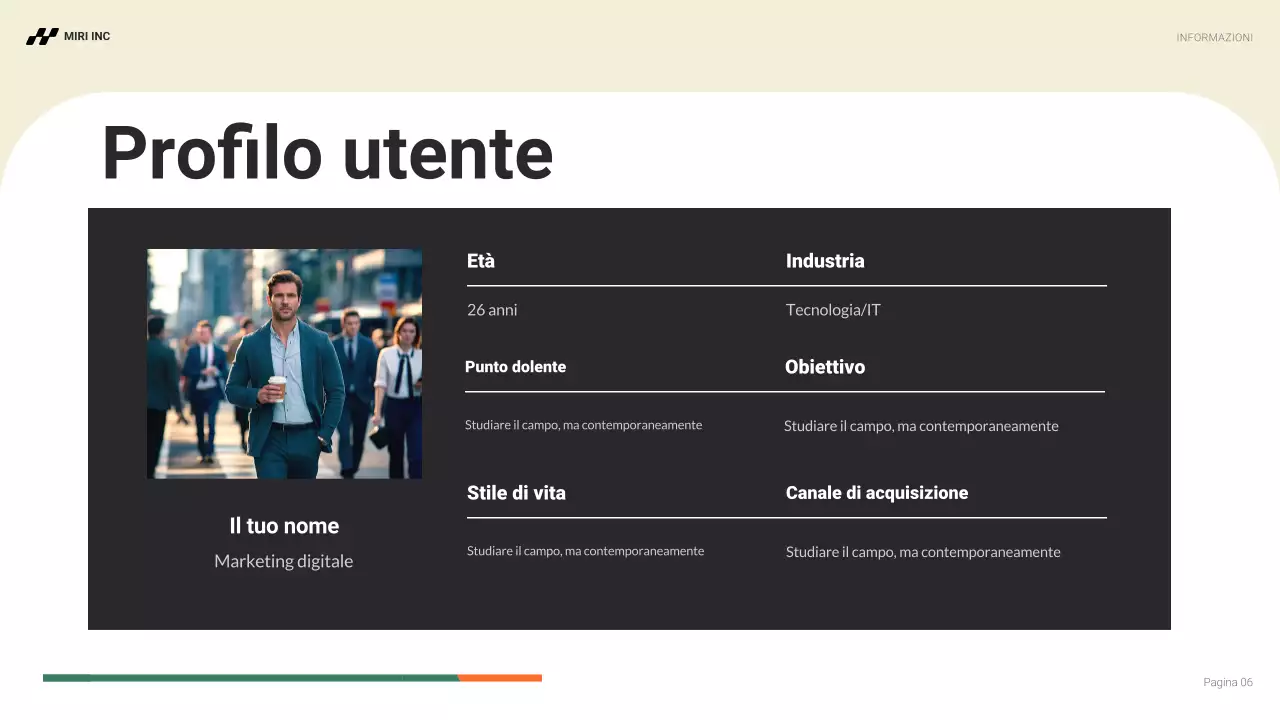Click the MIRI INC logo icon
This screenshot has height=720, width=1280.
click(42, 37)
